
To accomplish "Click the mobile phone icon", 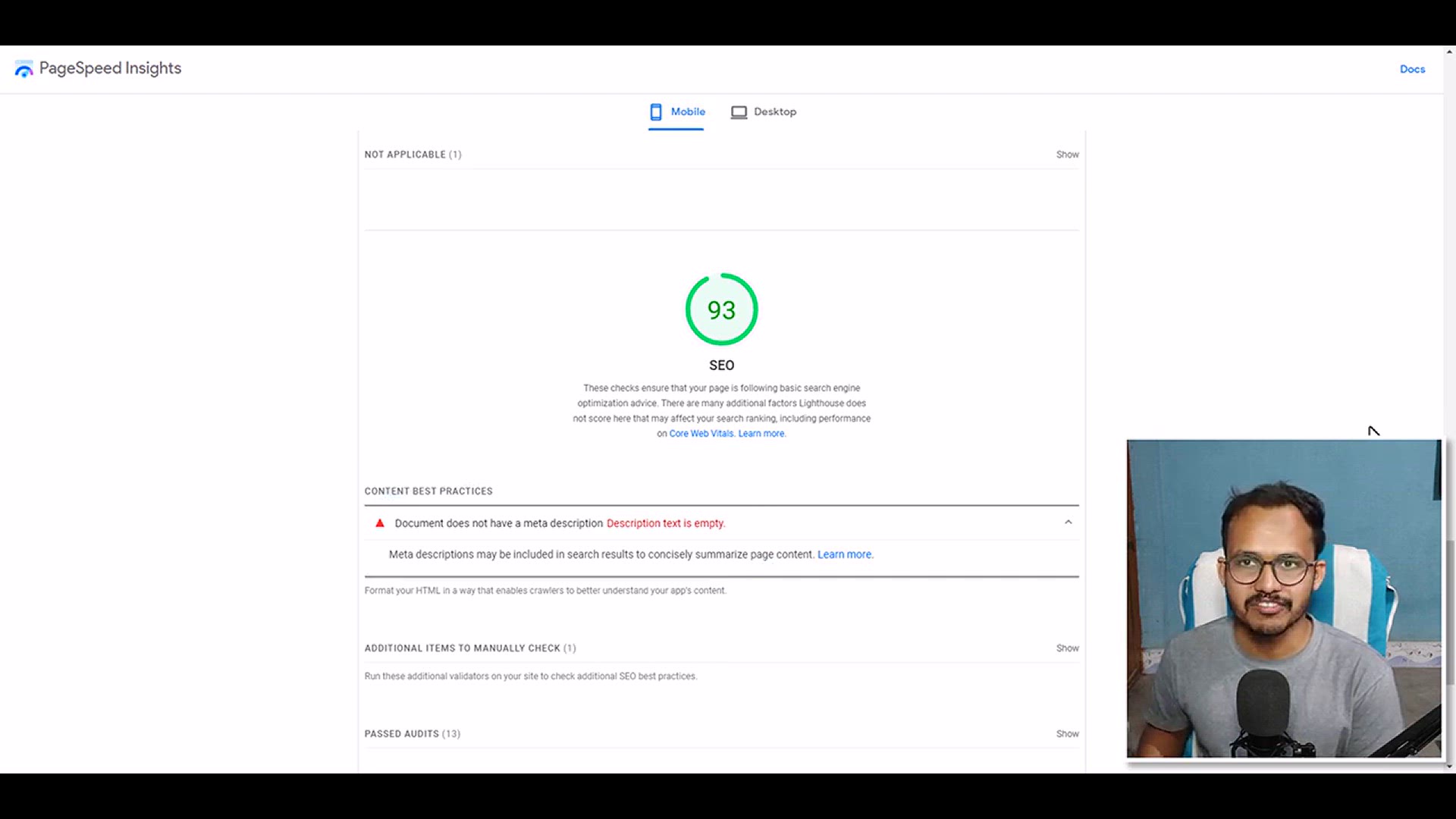I will [x=656, y=112].
